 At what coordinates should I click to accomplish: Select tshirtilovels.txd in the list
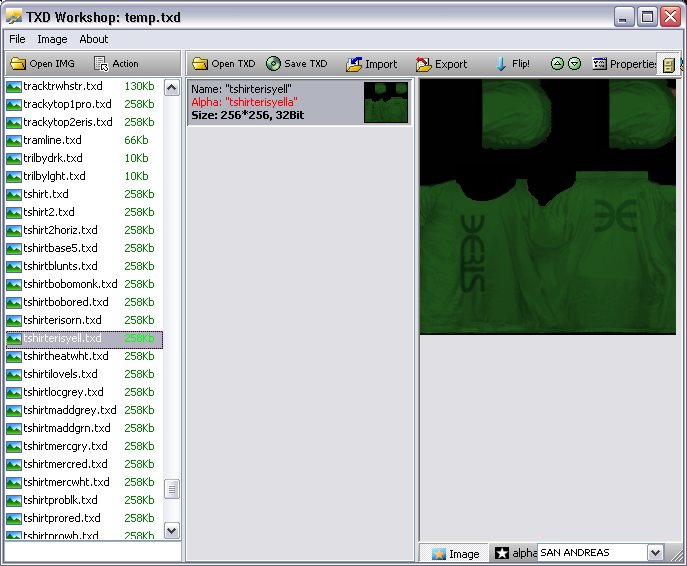84,374
